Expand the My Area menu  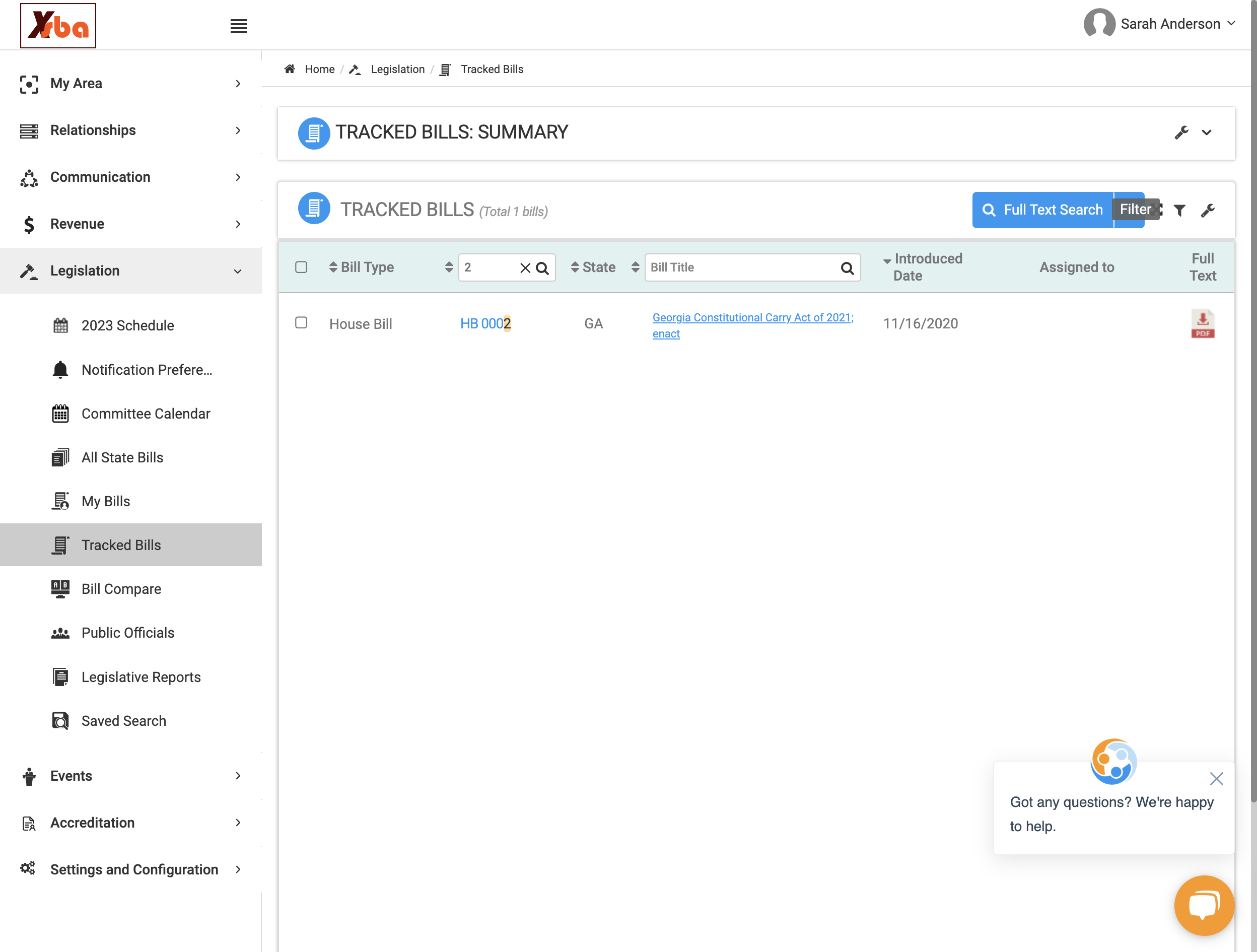(x=131, y=84)
